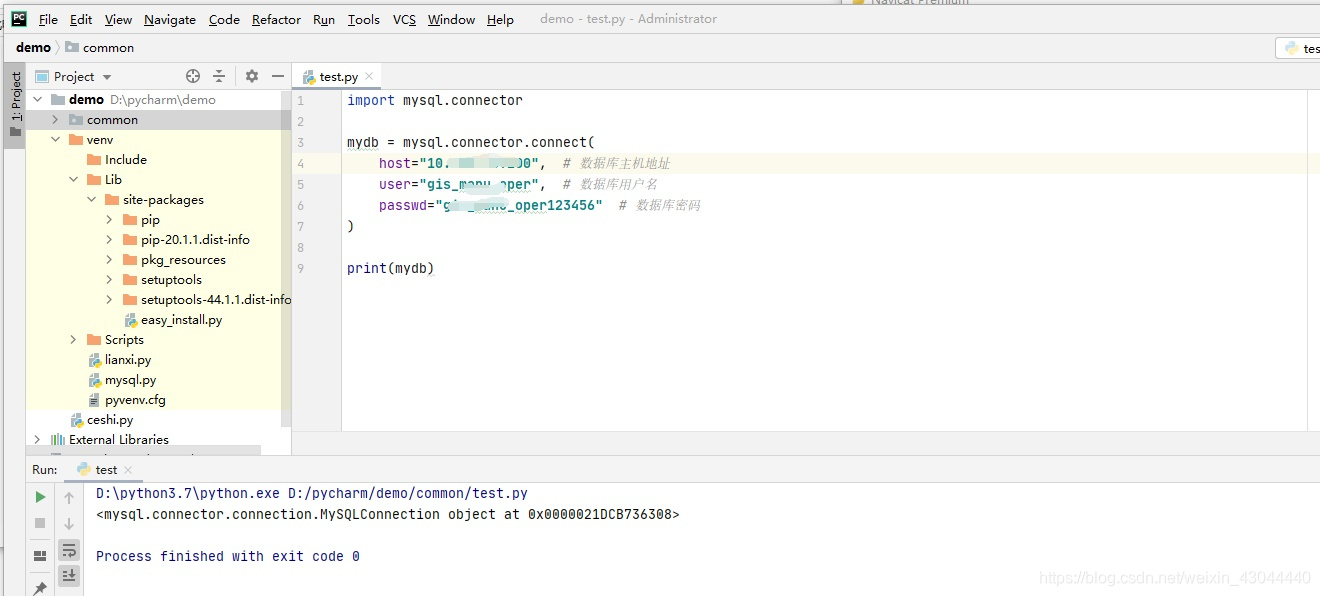
Task: Click the PyCharm logo icon
Action: coord(19,19)
